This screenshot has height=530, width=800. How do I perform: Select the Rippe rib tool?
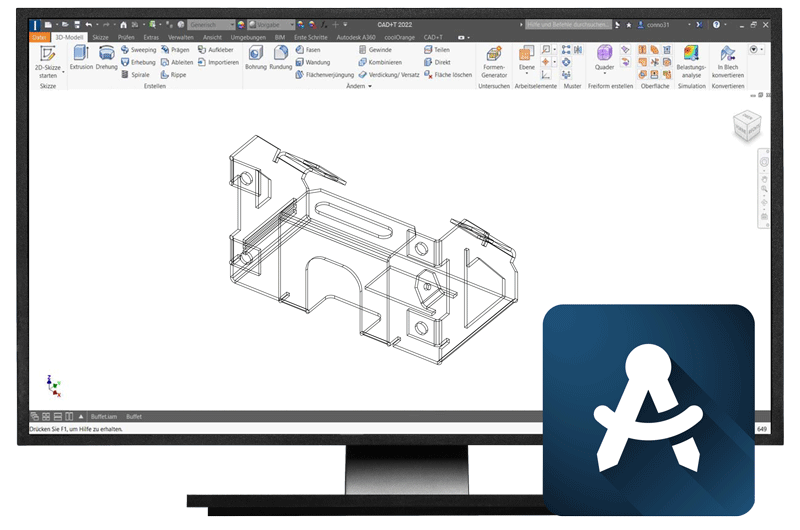[x=173, y=74]
